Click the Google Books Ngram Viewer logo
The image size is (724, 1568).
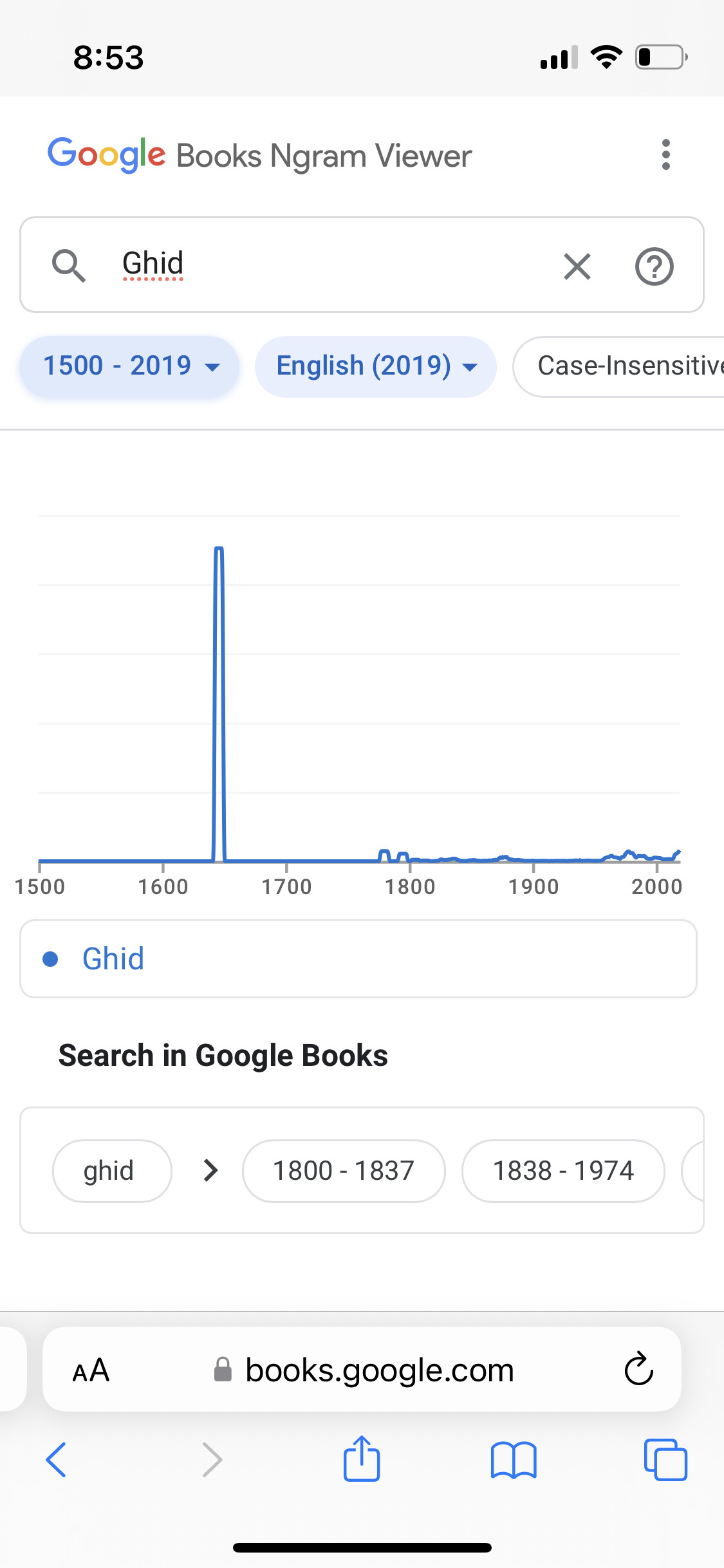259,155
